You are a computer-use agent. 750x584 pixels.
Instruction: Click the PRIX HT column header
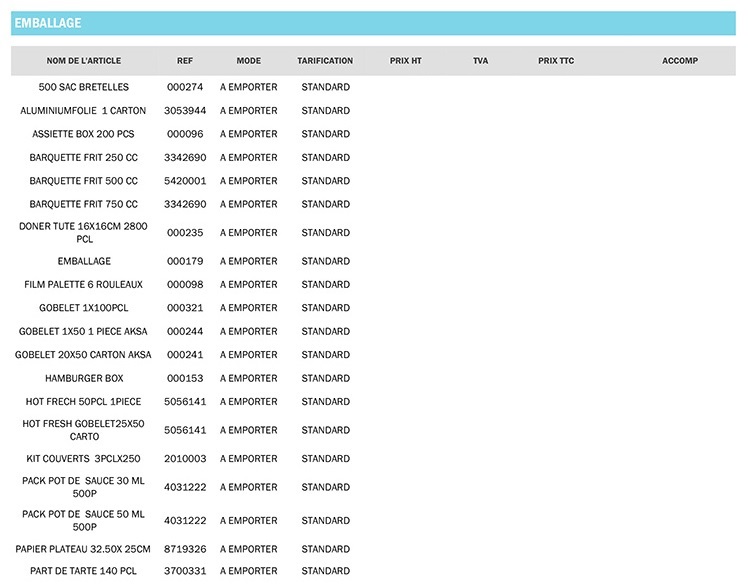point(406,61)
